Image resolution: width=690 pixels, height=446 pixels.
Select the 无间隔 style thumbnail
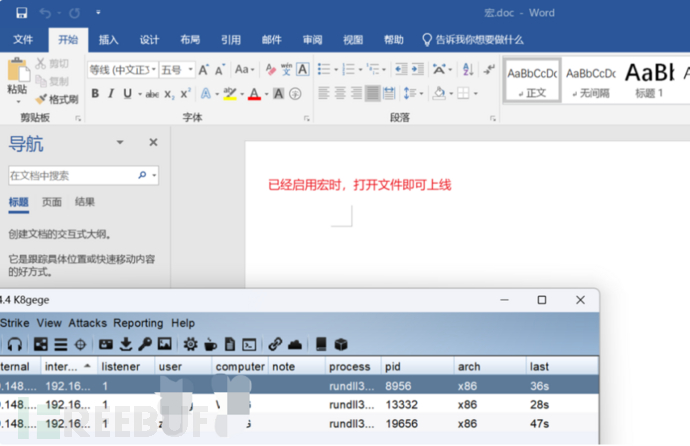591,80
